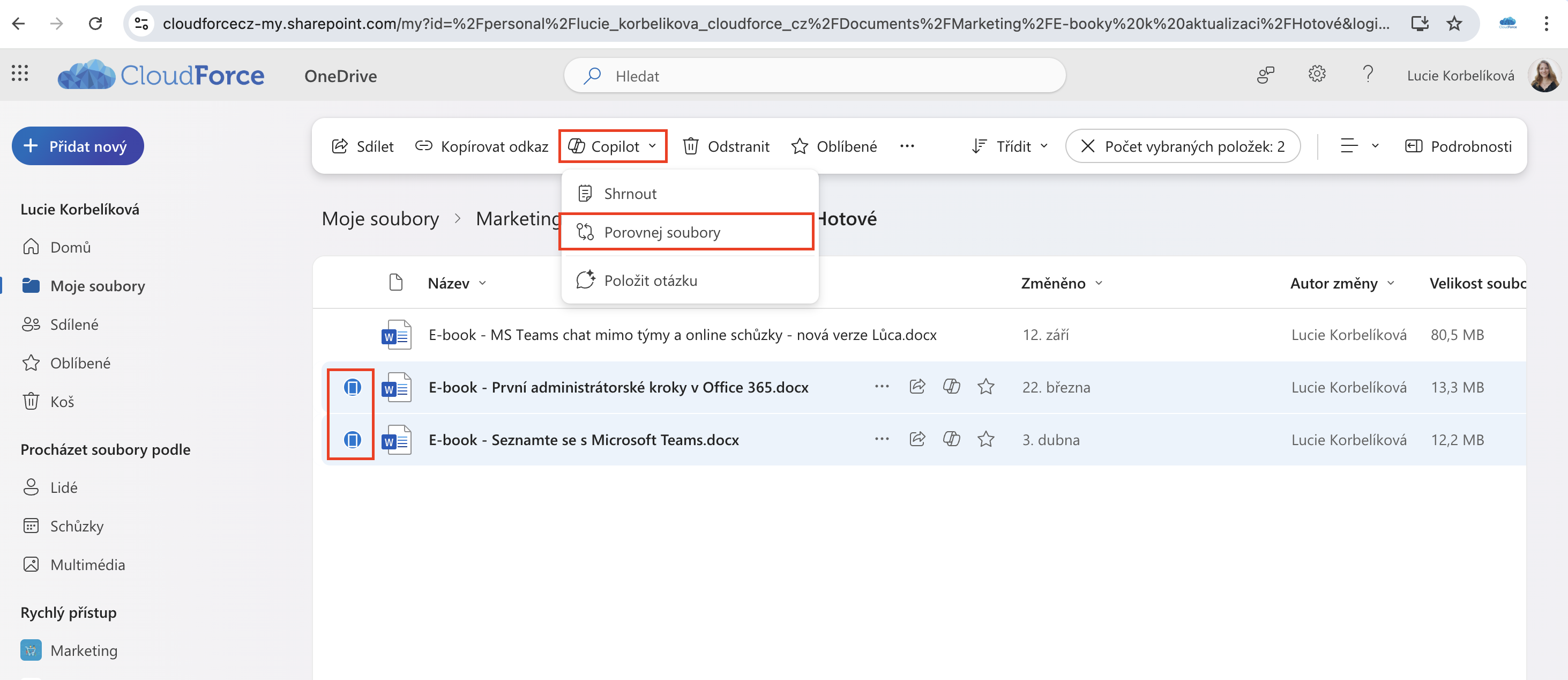Image resolution: width=1568 pixels, height=680 pixels.
Task: Open Koš recycle bin in sidebar
Action: (x=48, y=402)
